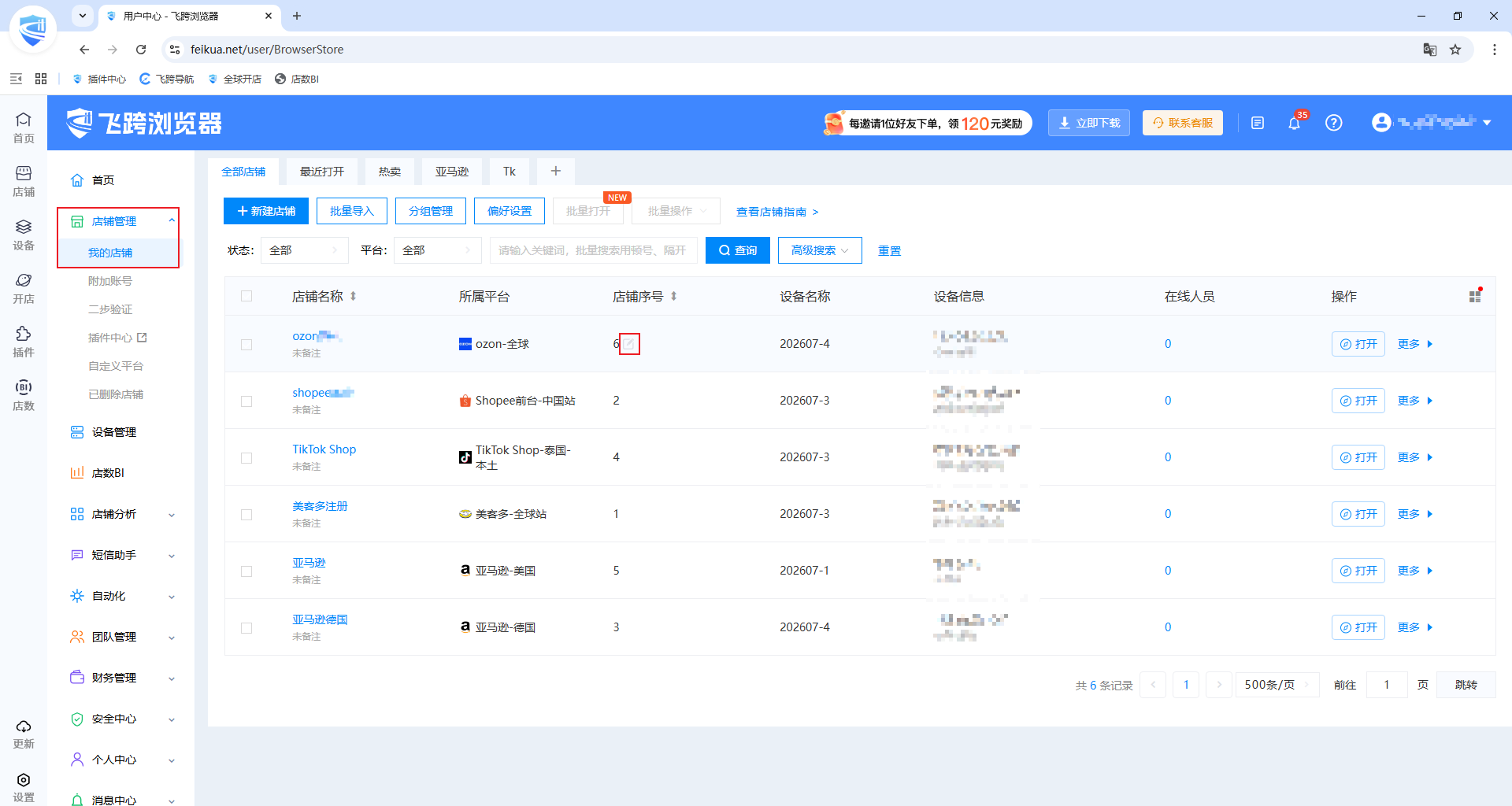
Task: Click the translate page icon
Action: (x=1430, y=50)
